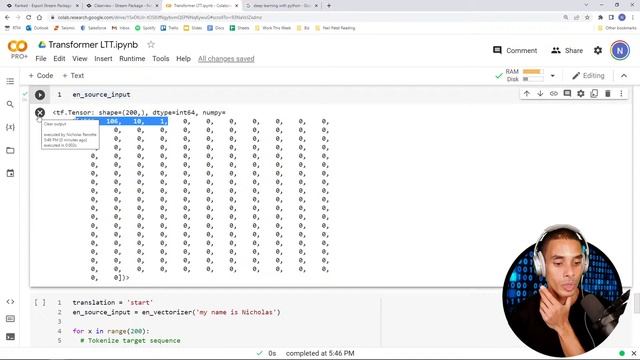The height and width of the screenshot is (360, 640).
Task: Click the notebook title Transformer LTT.ipynb
Action: click(93, 44)
